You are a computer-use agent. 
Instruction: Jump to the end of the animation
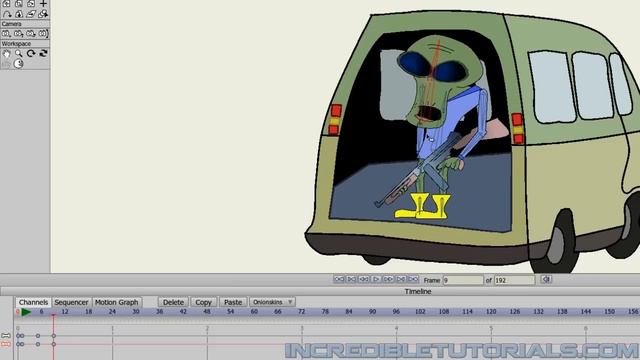(413, 279)
